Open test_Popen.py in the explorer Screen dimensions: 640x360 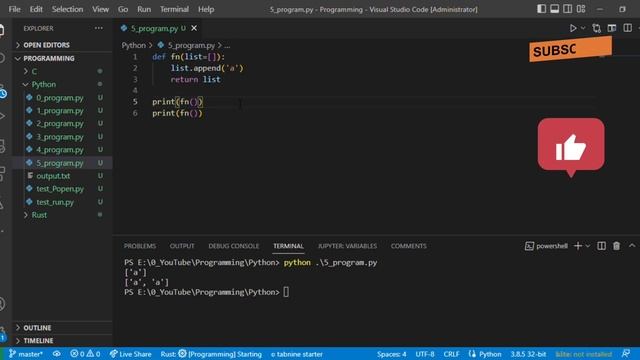point(60,189)
